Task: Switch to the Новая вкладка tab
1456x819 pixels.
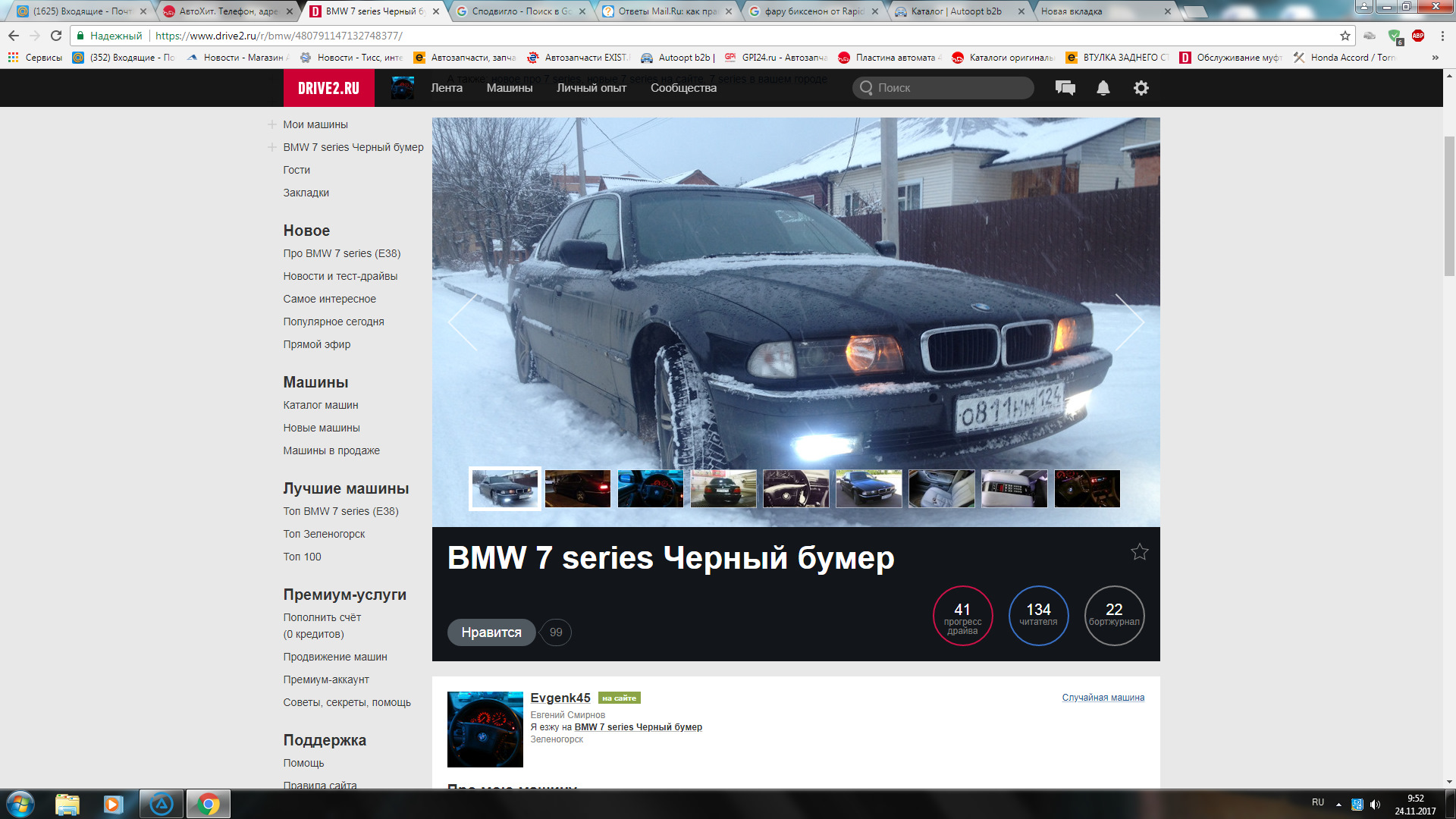Action: point(1103,11)
